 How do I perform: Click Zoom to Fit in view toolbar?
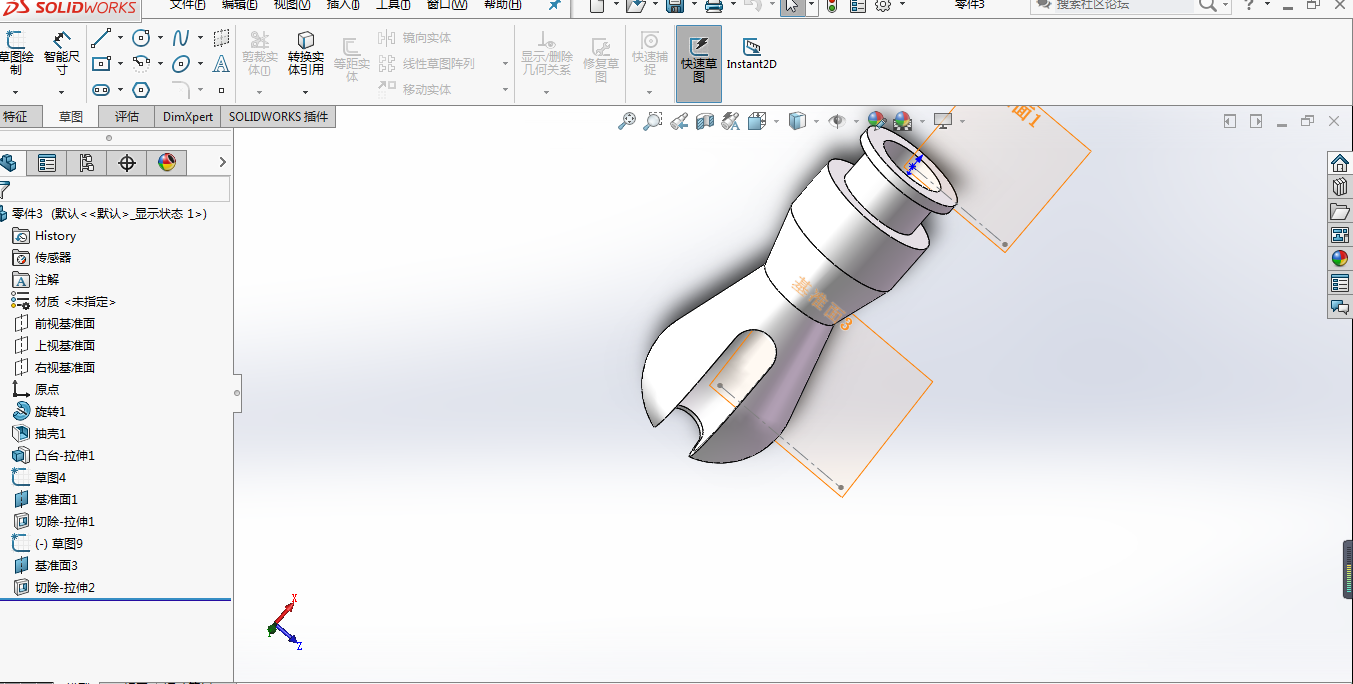point(627,121)
